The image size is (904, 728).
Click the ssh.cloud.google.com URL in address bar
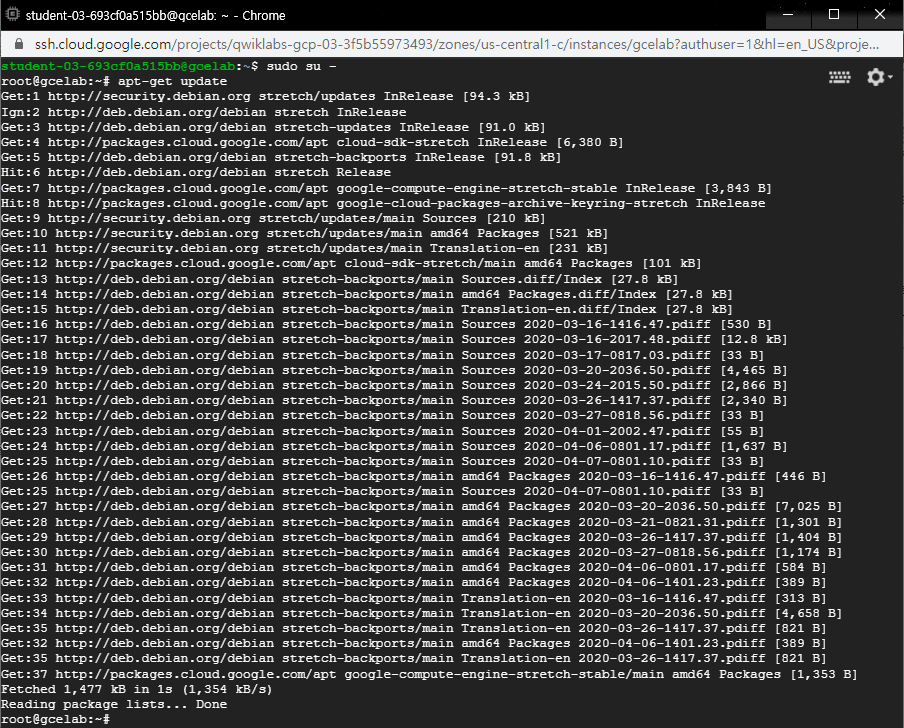click(457, 44)
